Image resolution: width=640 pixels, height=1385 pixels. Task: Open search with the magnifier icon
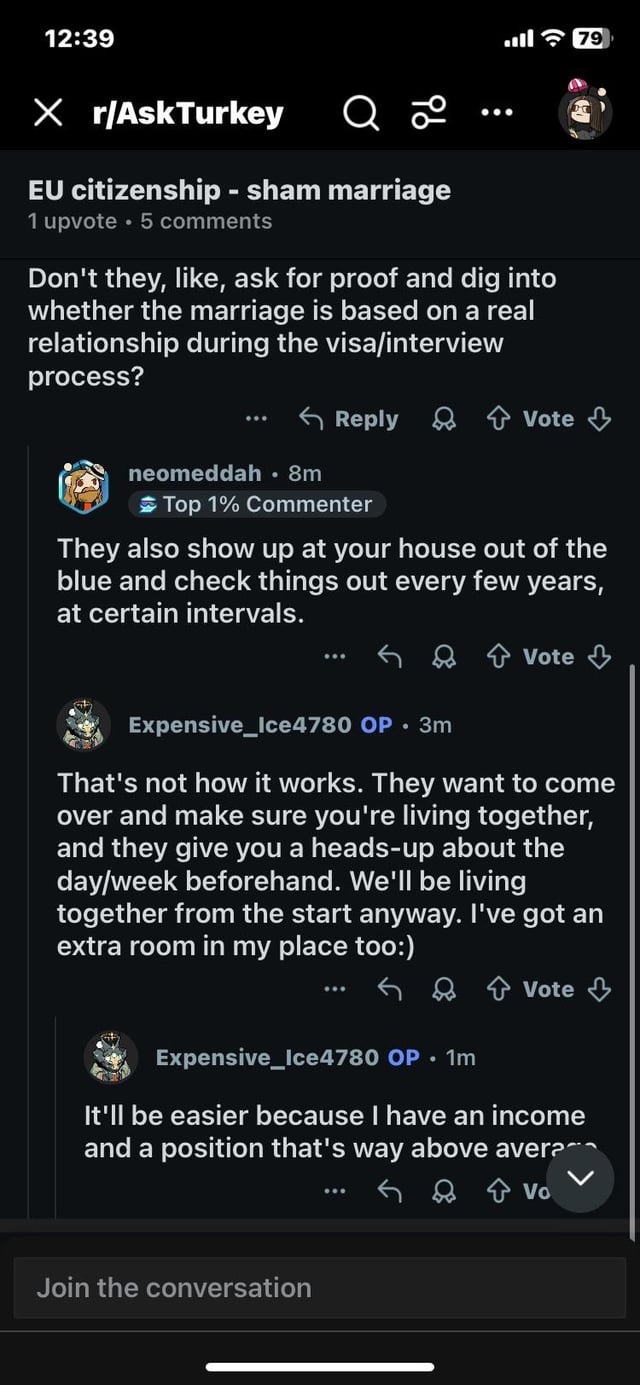[360, 114]
